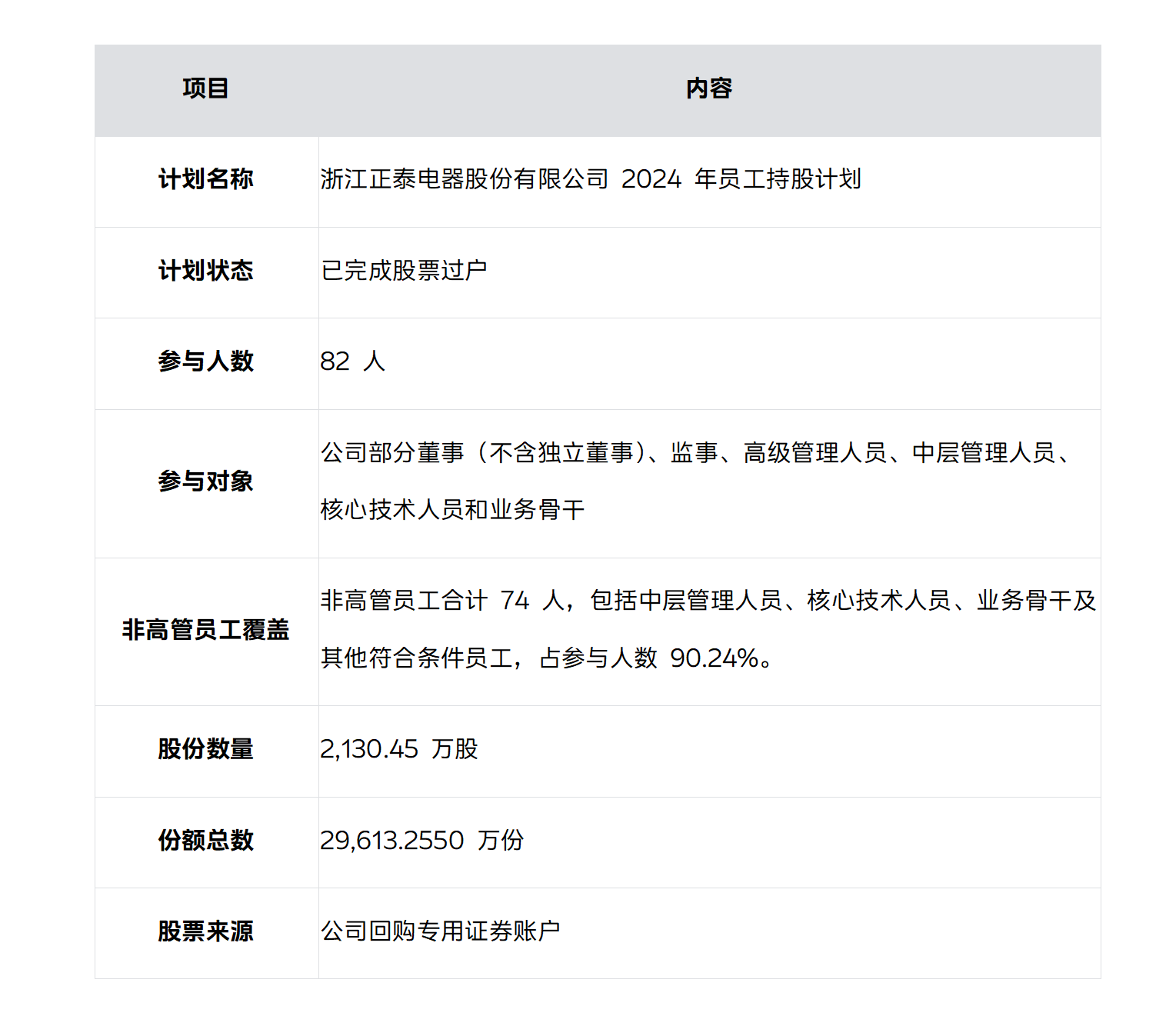
Task: Click the line starting 非高管员工合计 74 人
Action: (x=708, y=601)
